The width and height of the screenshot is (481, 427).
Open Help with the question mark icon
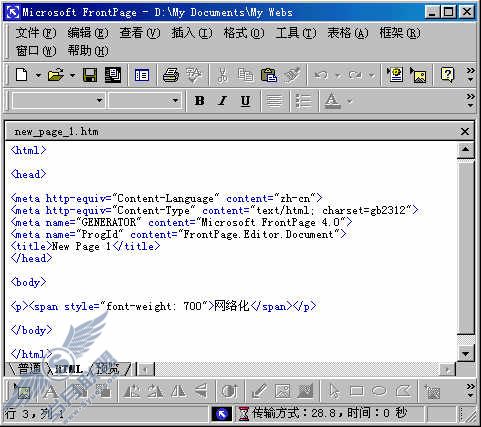pyautogui.click(x=447, y=75)
